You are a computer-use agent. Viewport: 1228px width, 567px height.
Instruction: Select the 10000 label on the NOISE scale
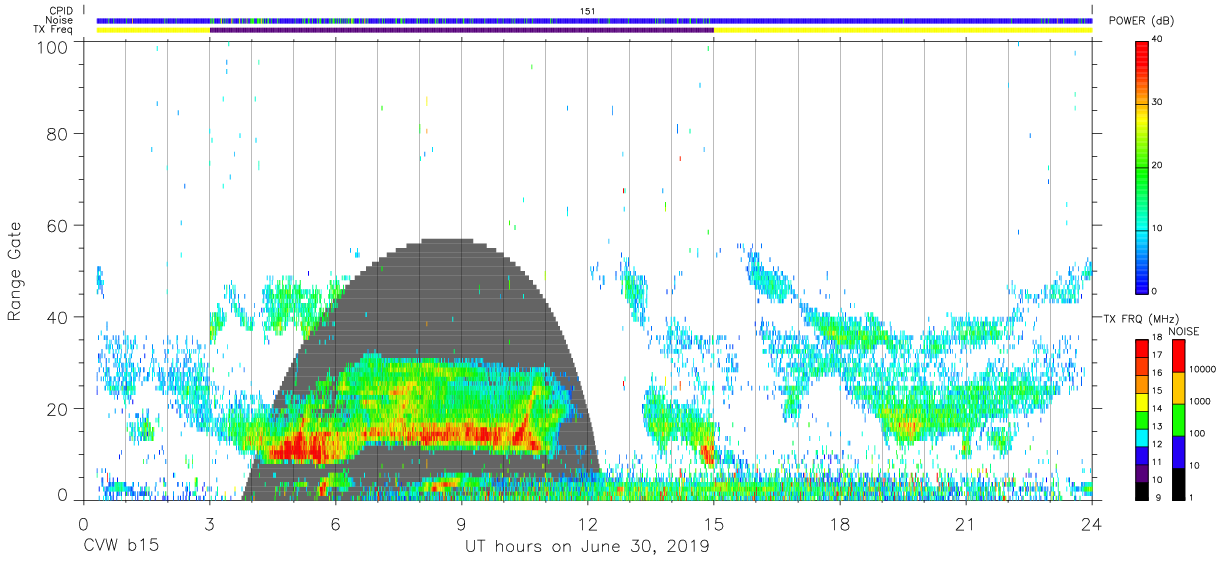(1202, 369)
